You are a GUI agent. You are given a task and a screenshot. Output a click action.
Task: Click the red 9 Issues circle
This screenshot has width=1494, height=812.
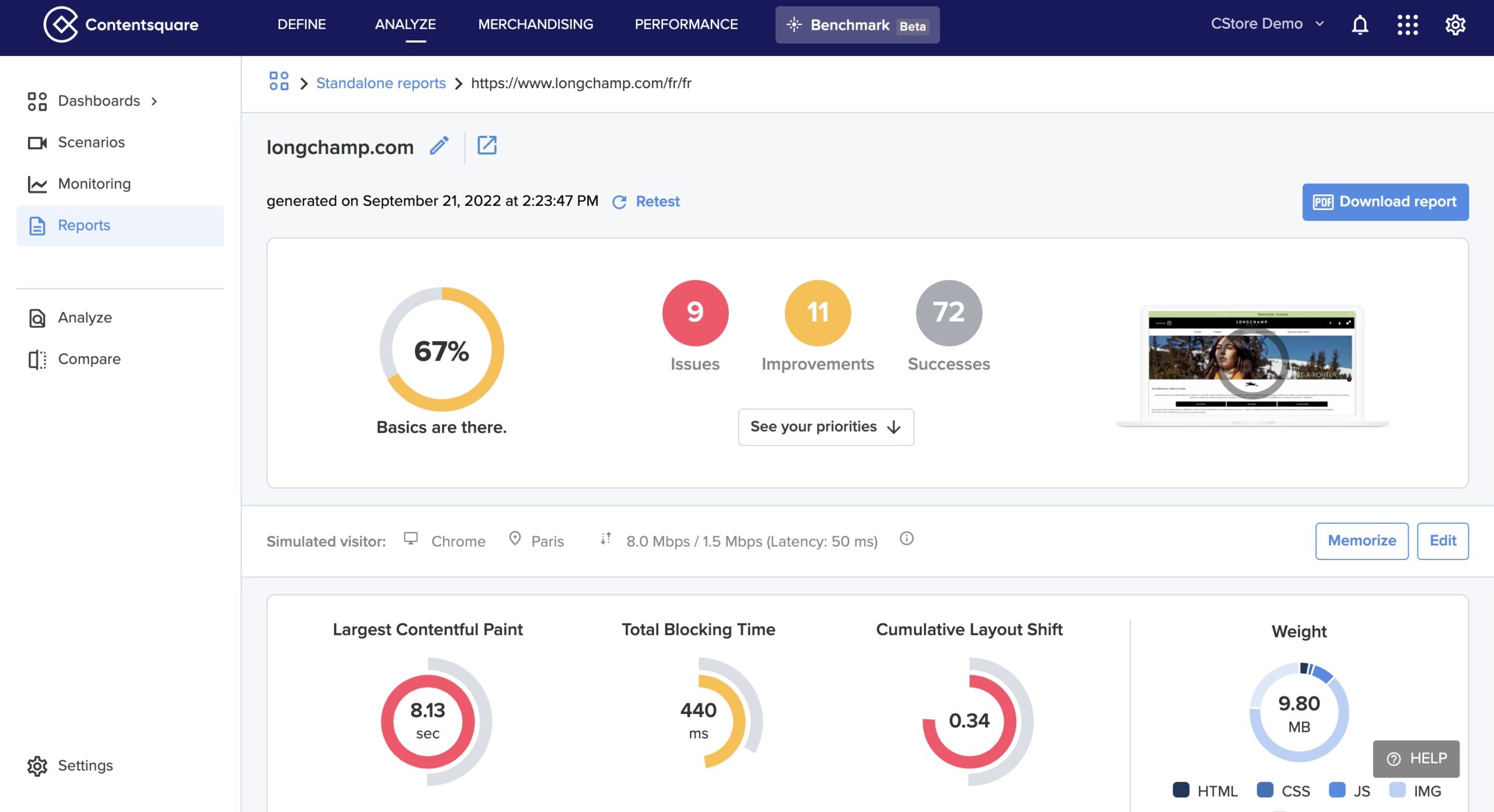[x=695, y=313]
